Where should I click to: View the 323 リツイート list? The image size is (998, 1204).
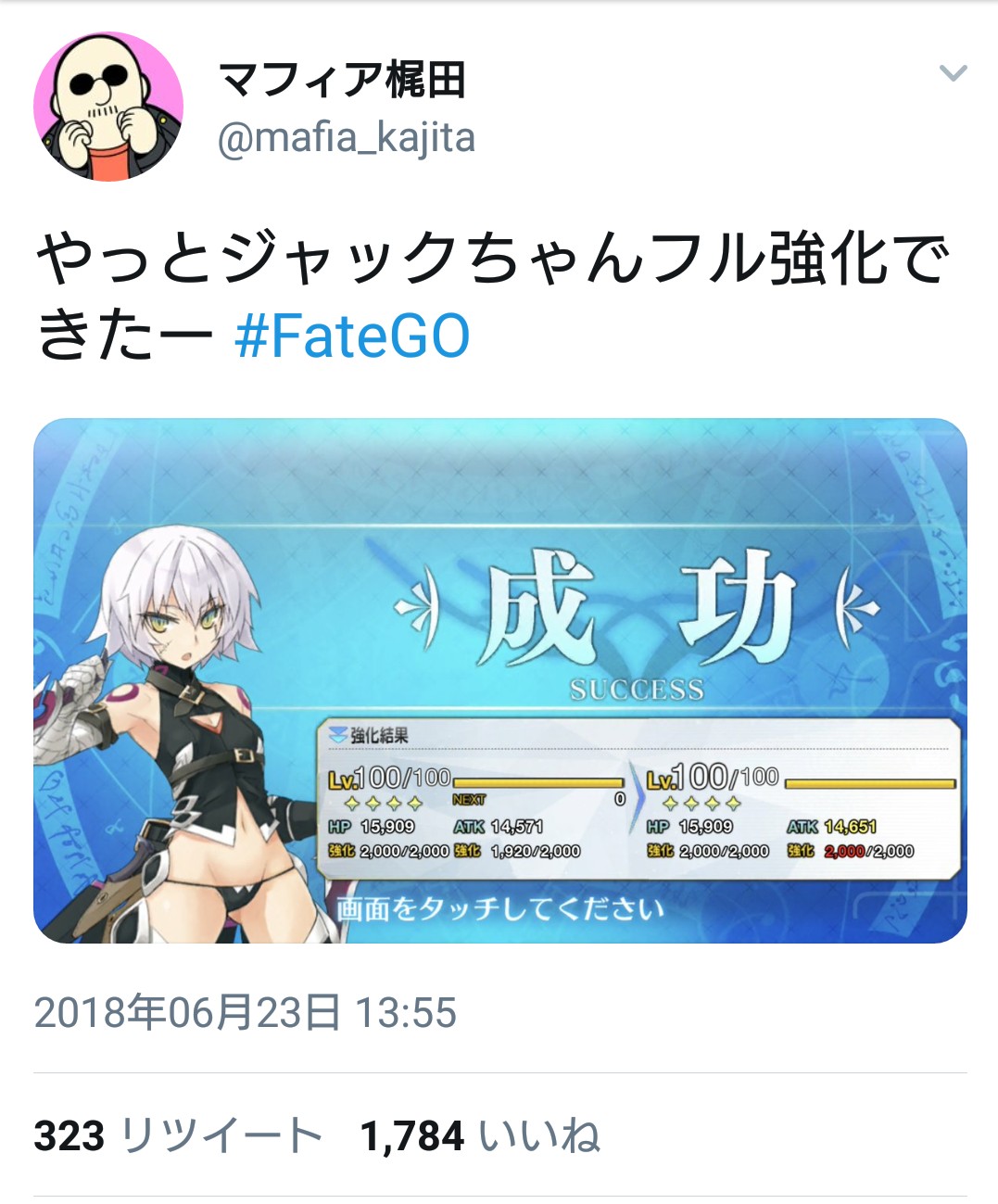(178, 1136)
